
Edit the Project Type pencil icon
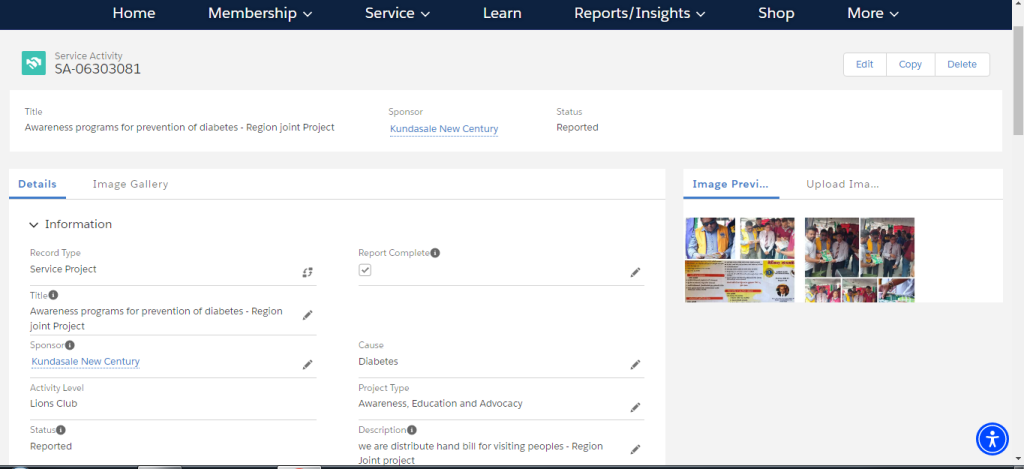[x=635, y=408]
